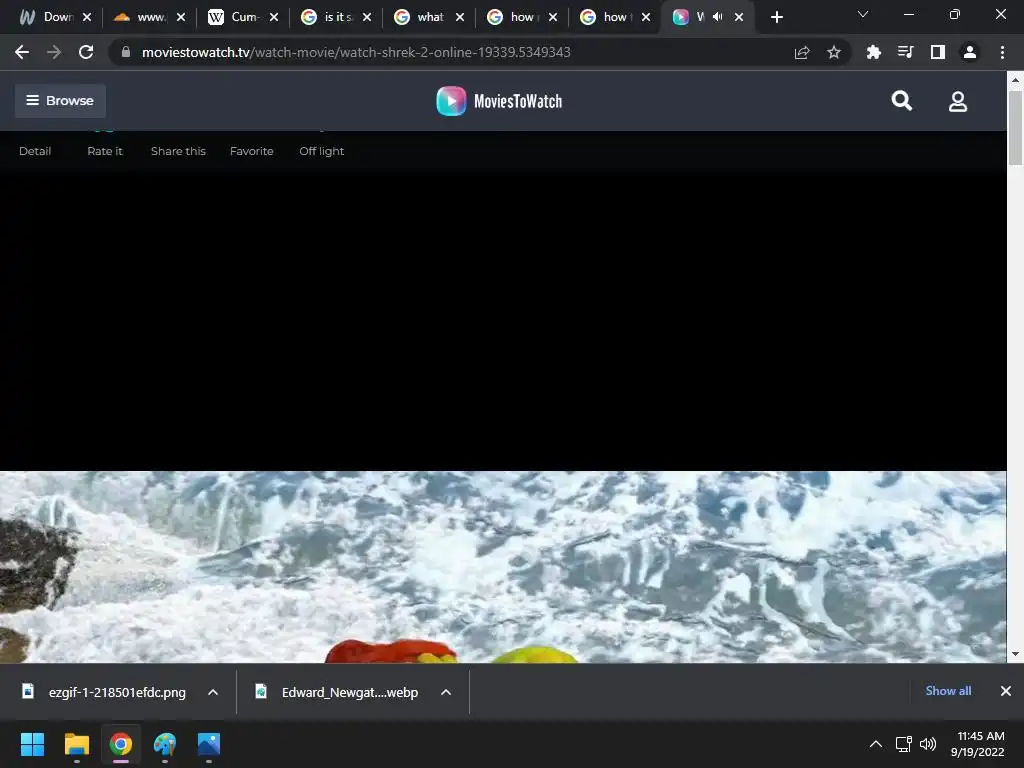Open the Extensions puzzle icon
Image resolution: width=1024 pixels, height=768 pixels.
point(873,52)
